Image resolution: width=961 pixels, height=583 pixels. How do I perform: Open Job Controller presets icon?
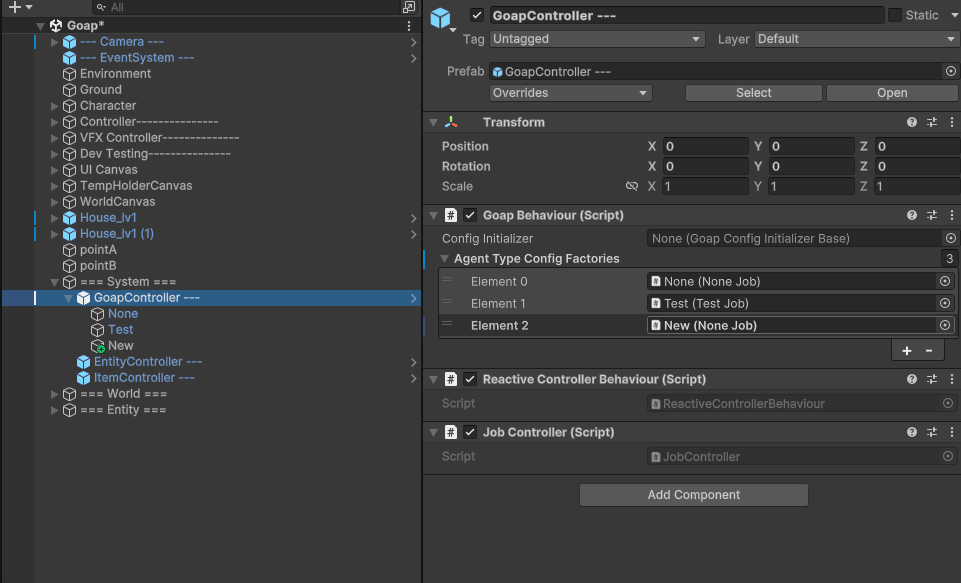(x=932, y=432)
